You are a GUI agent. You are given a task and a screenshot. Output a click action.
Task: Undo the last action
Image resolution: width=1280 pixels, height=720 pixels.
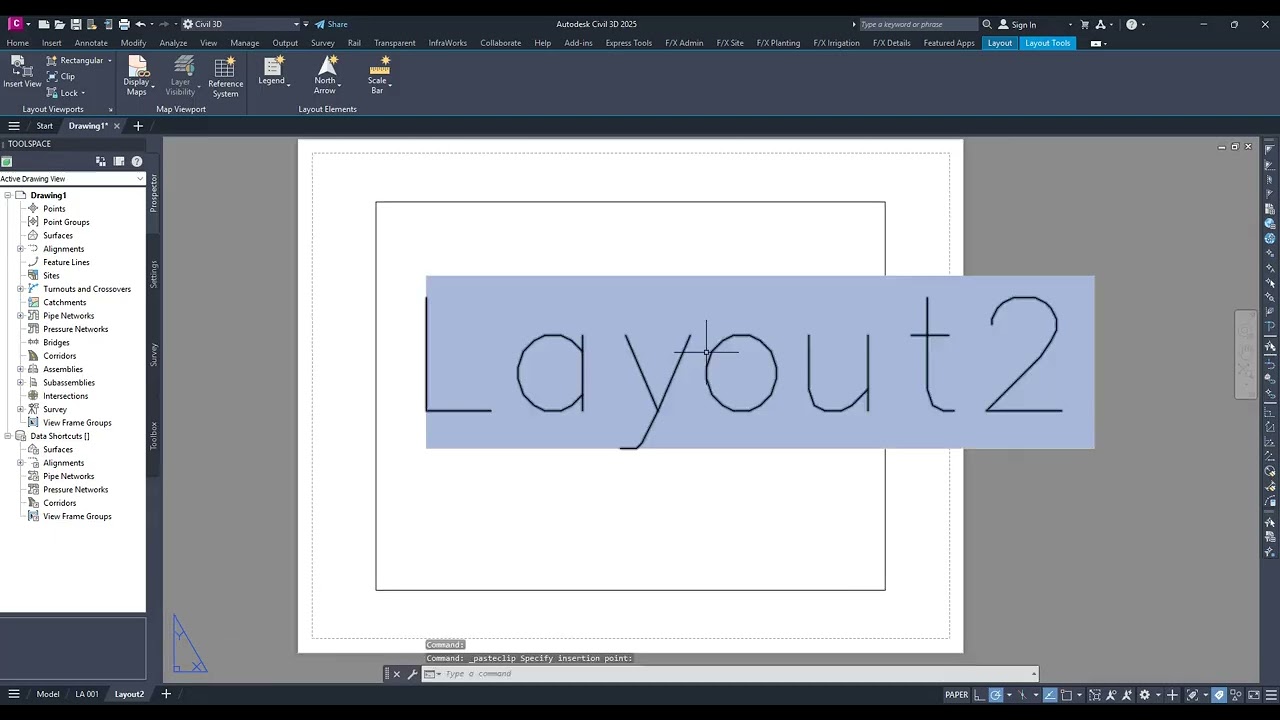coord(140,24)
